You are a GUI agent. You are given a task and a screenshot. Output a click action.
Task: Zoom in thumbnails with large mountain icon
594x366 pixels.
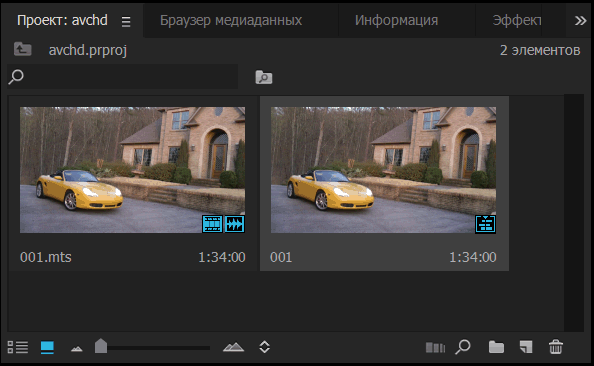pos(233,347)
